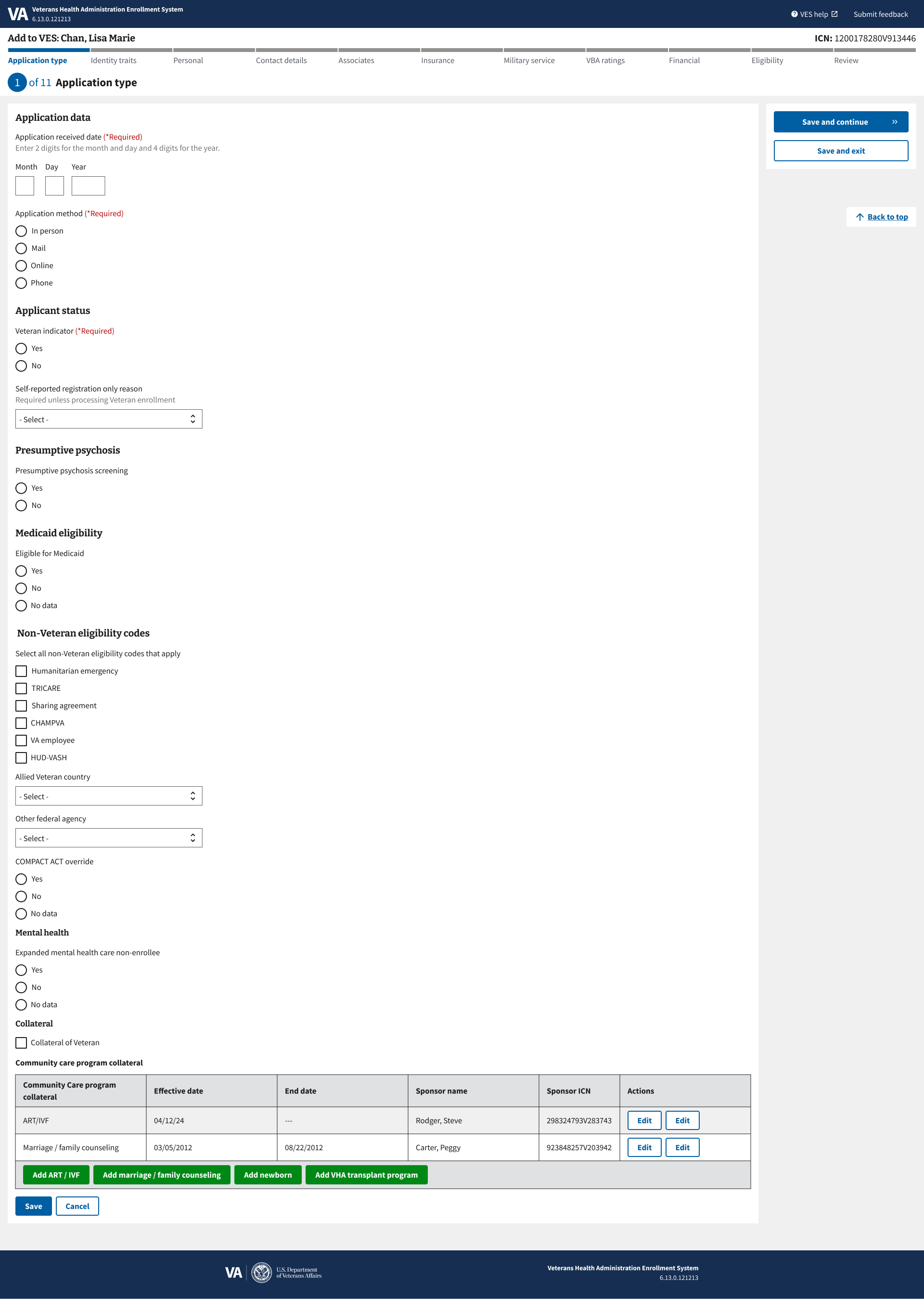Open the Allied Veteran country selector
924x1299 pixels.
coord(109,796)
